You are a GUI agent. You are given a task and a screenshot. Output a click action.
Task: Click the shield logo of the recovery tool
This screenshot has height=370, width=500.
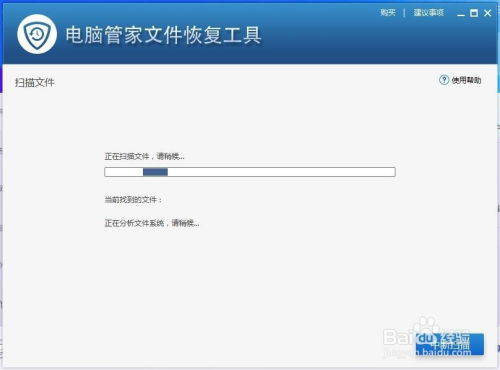37,34
